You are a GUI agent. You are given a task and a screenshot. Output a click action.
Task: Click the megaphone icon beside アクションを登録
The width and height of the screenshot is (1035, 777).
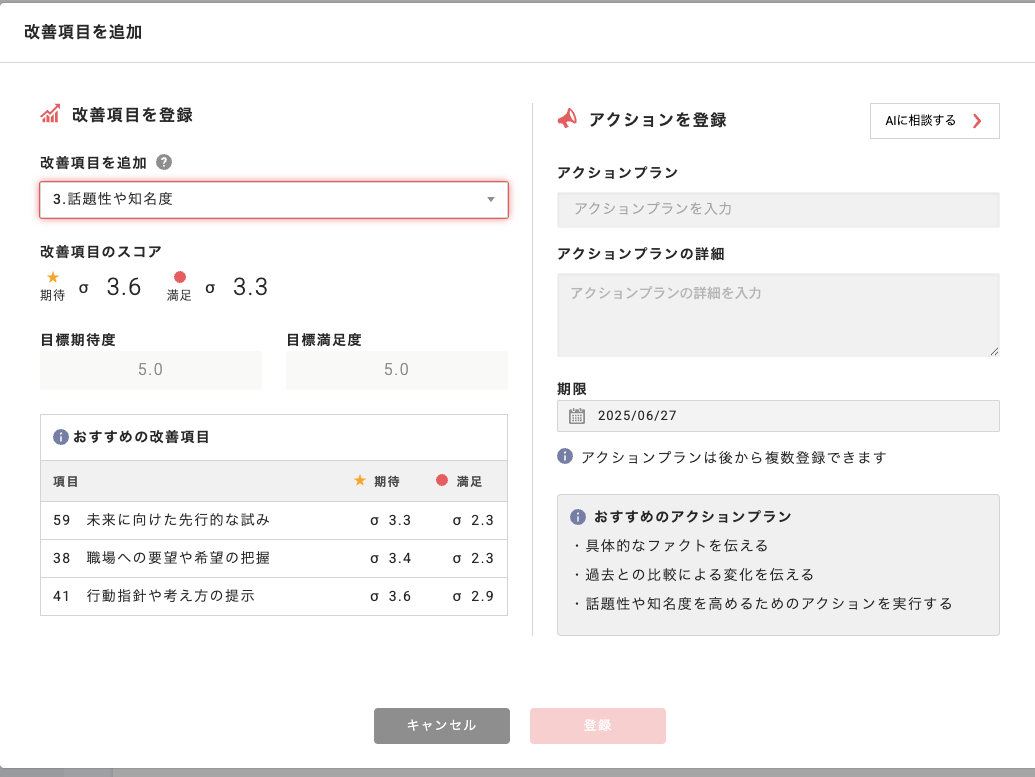coord(567,119)
